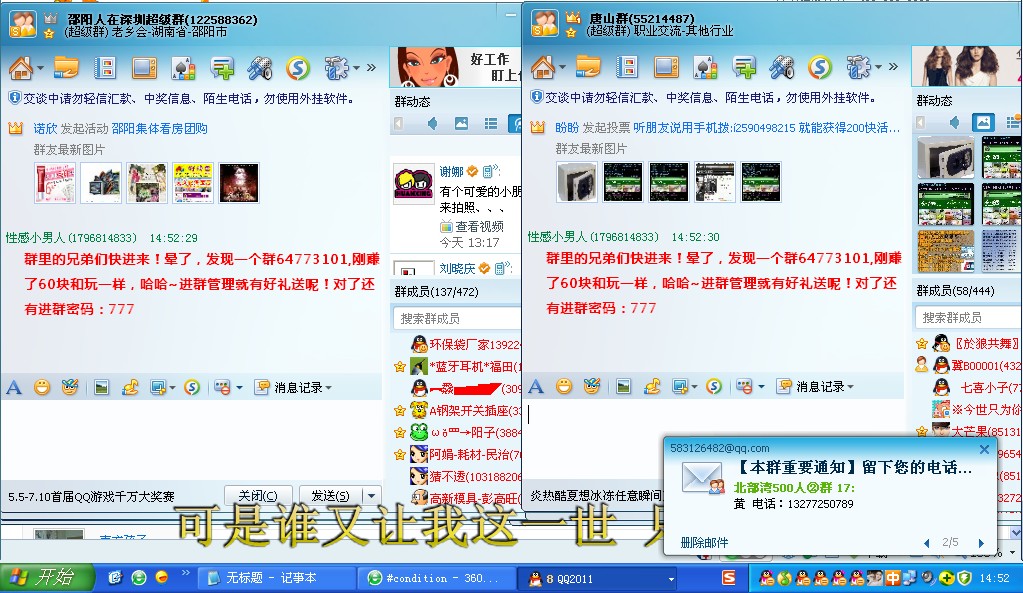Click sender 性感小男人(1796814833) in 唐山群 chat

(593, 237)
